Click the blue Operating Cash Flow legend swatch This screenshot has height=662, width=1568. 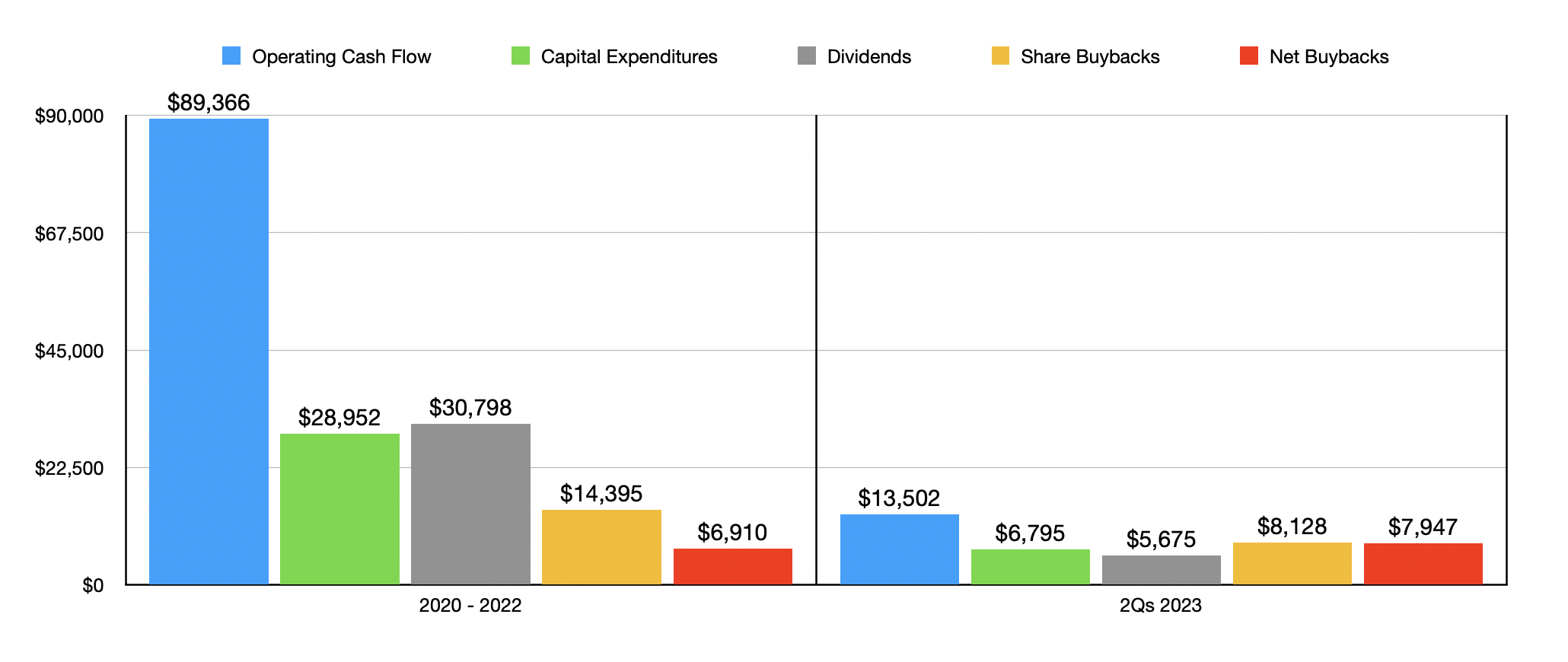[231, 56]
